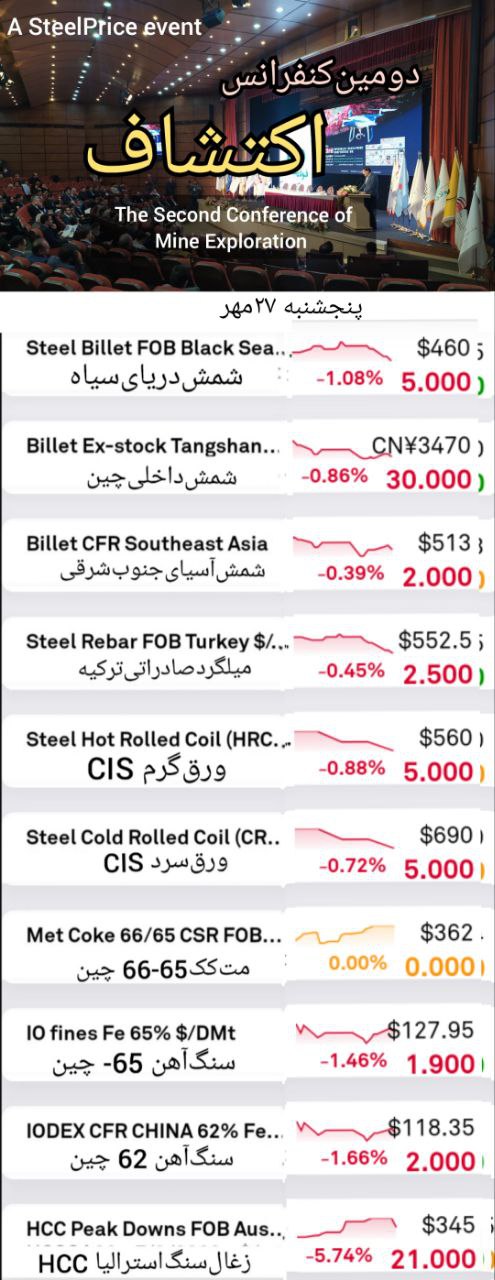Select Billet CFR Southeast Asia listing

[247, 558]
